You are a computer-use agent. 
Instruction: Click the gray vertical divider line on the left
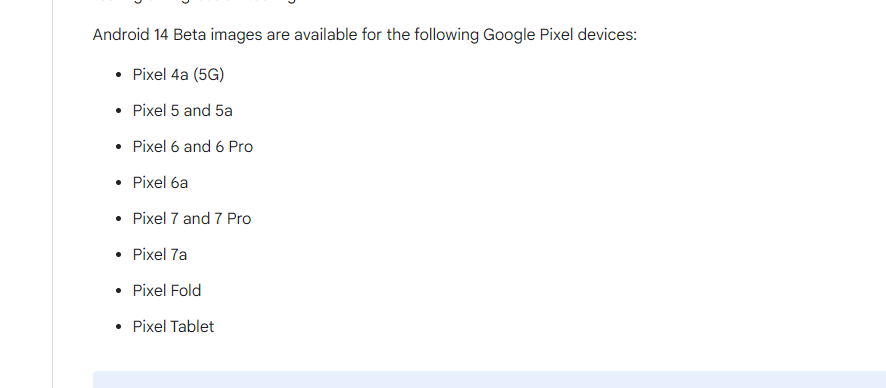[53, 194]
